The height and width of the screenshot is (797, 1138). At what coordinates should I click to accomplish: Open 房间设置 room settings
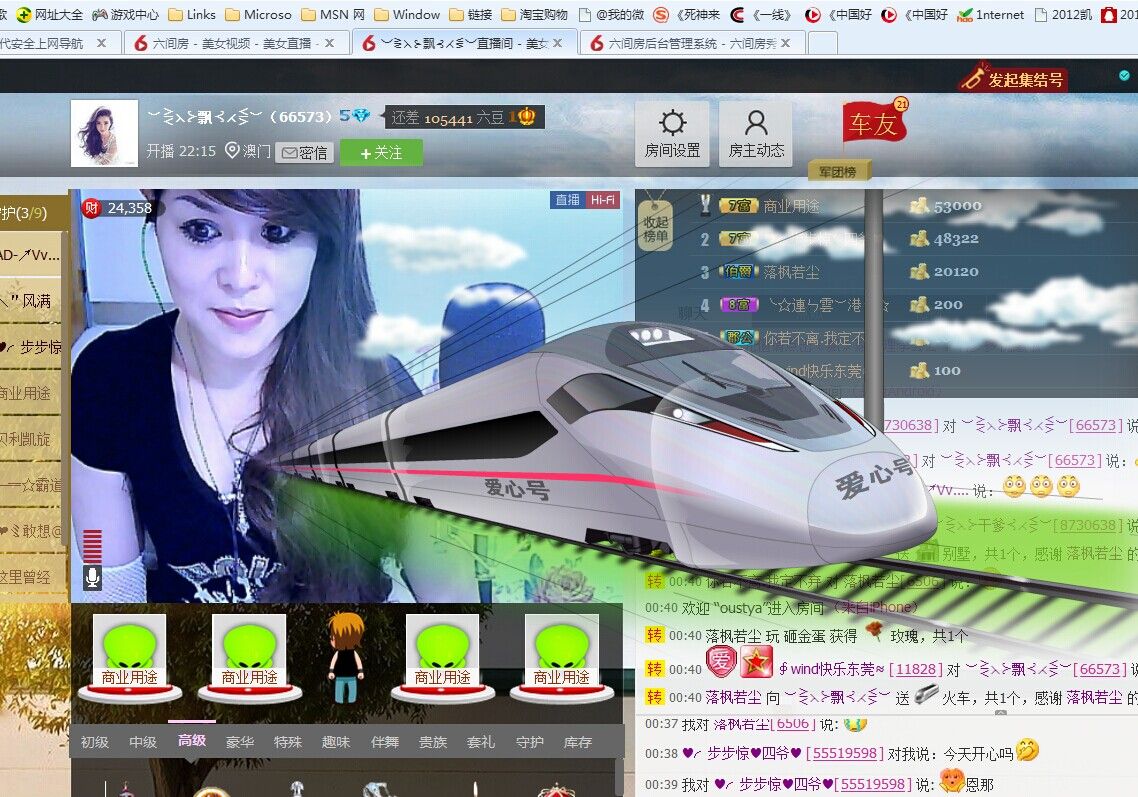[x=672, y=134]
